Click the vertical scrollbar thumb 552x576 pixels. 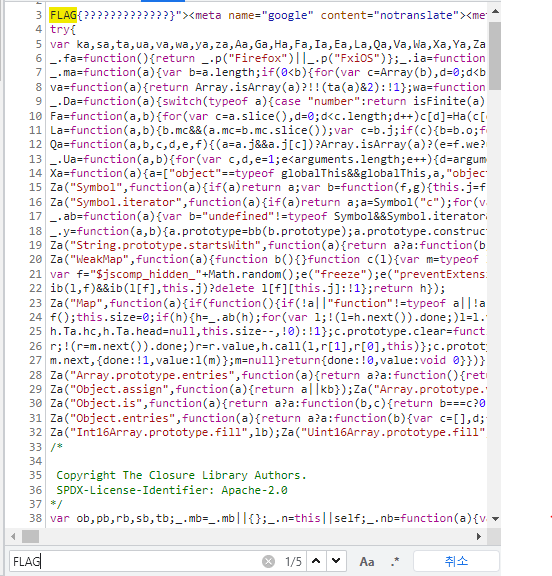495,56
